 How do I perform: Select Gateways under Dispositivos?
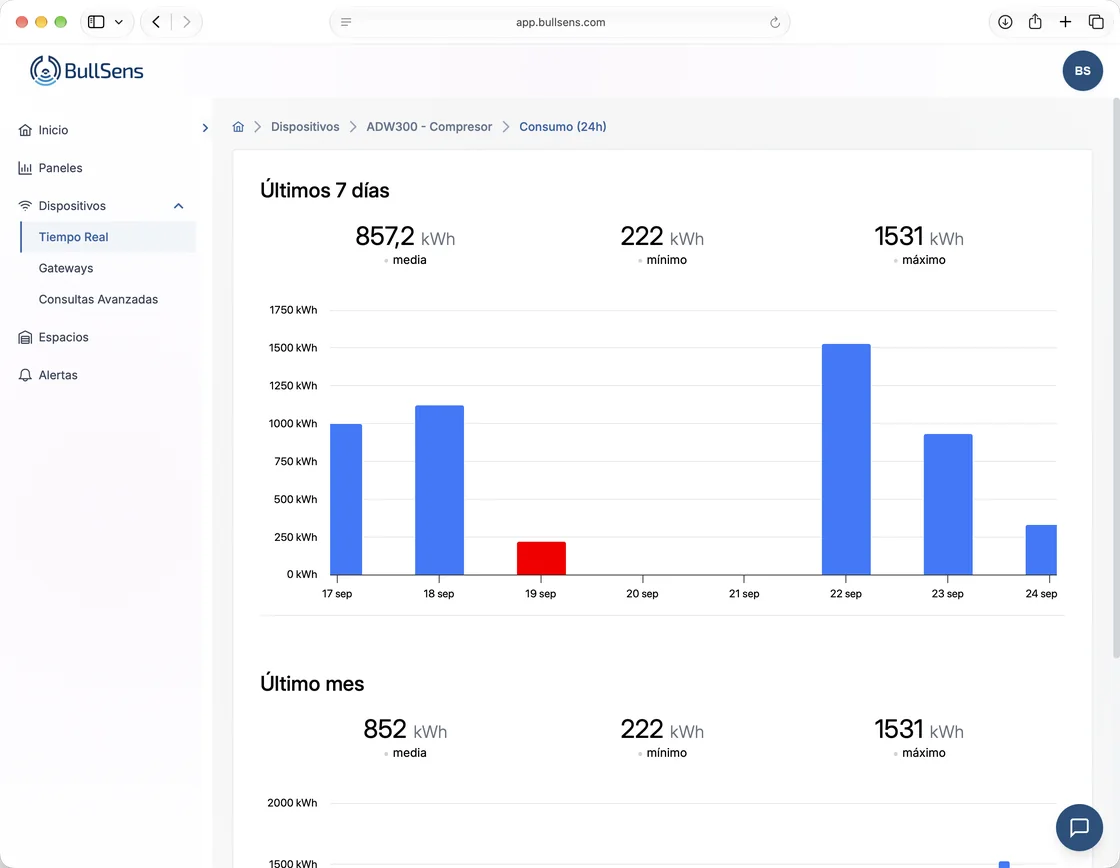coord(66,268)
